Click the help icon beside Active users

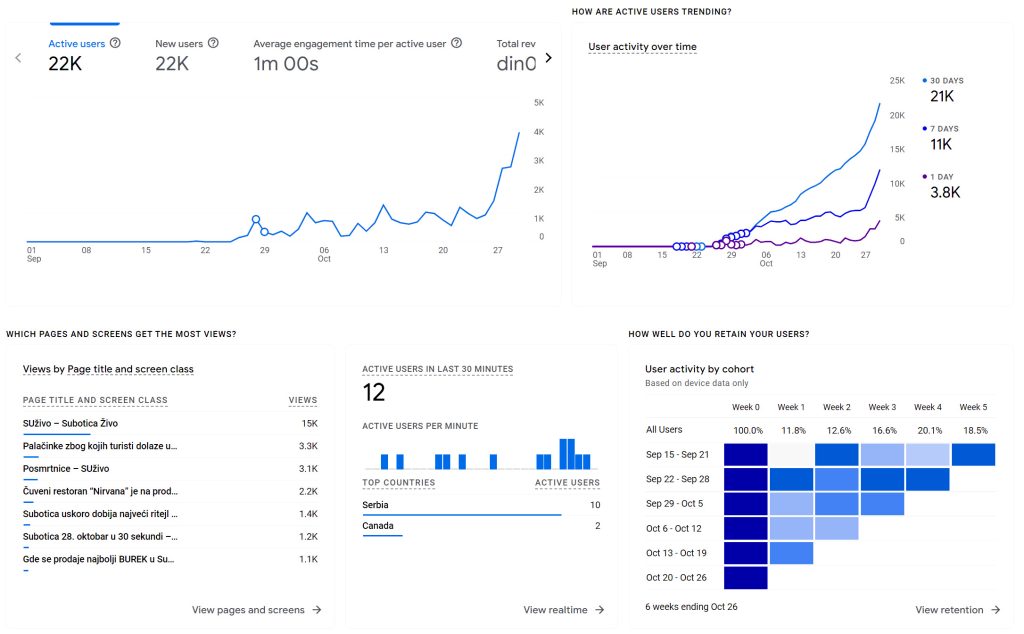[115, 44]
